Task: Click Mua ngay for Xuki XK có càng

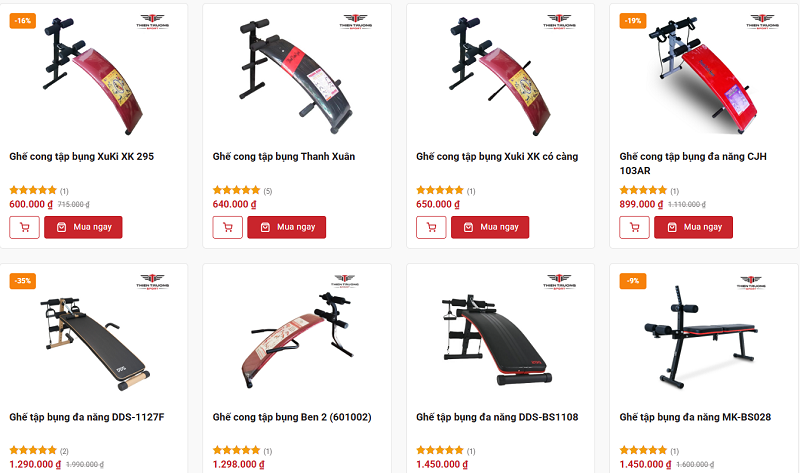Action: (x=490, y=227)
